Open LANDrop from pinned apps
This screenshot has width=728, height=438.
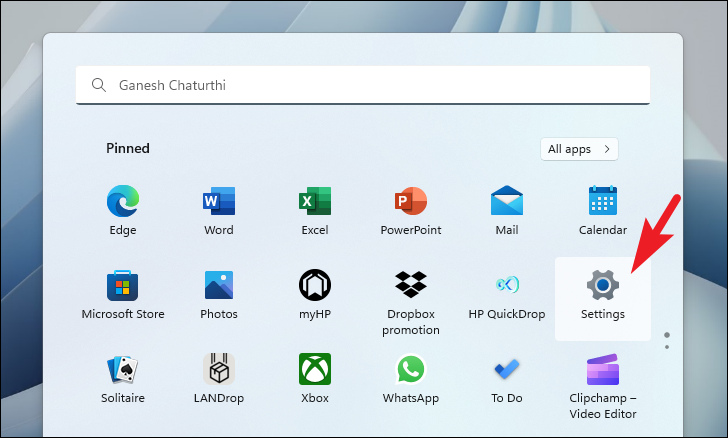point(219,369)
